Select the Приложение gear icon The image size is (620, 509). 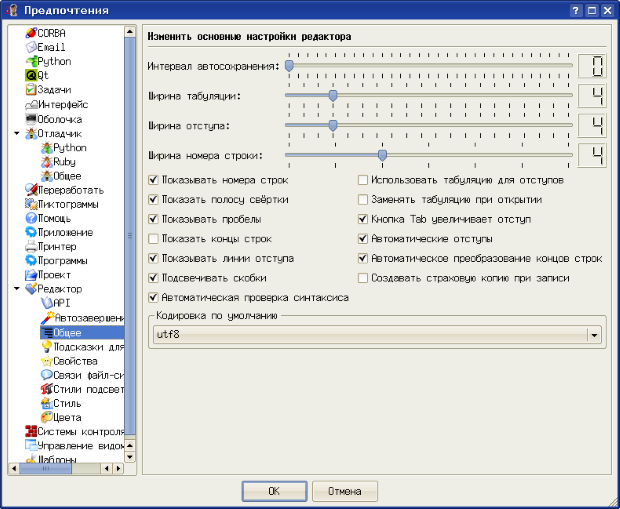(x=31, y=233)
